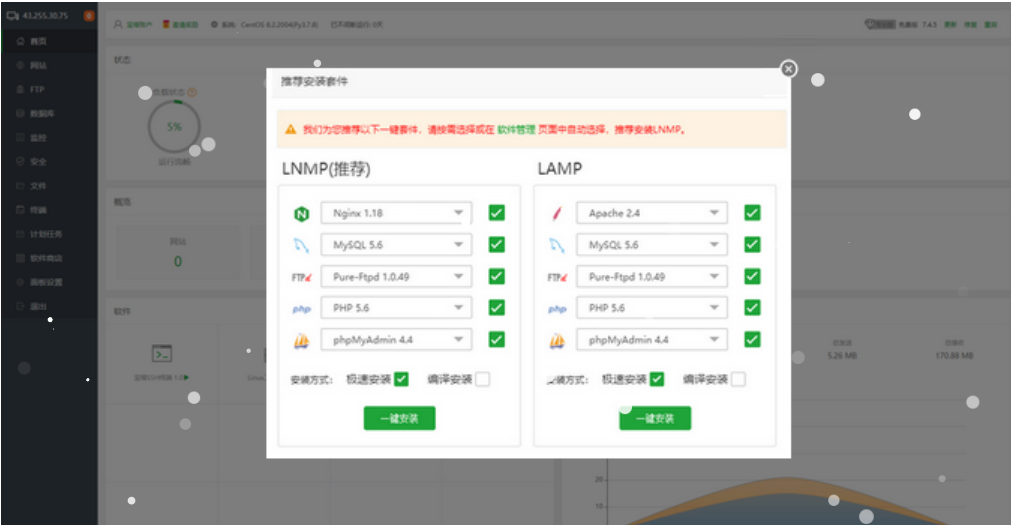Open the LNMP PHP 5.6 version dropdown
The image size is (1011, 525).
click(x=396, y=308)
